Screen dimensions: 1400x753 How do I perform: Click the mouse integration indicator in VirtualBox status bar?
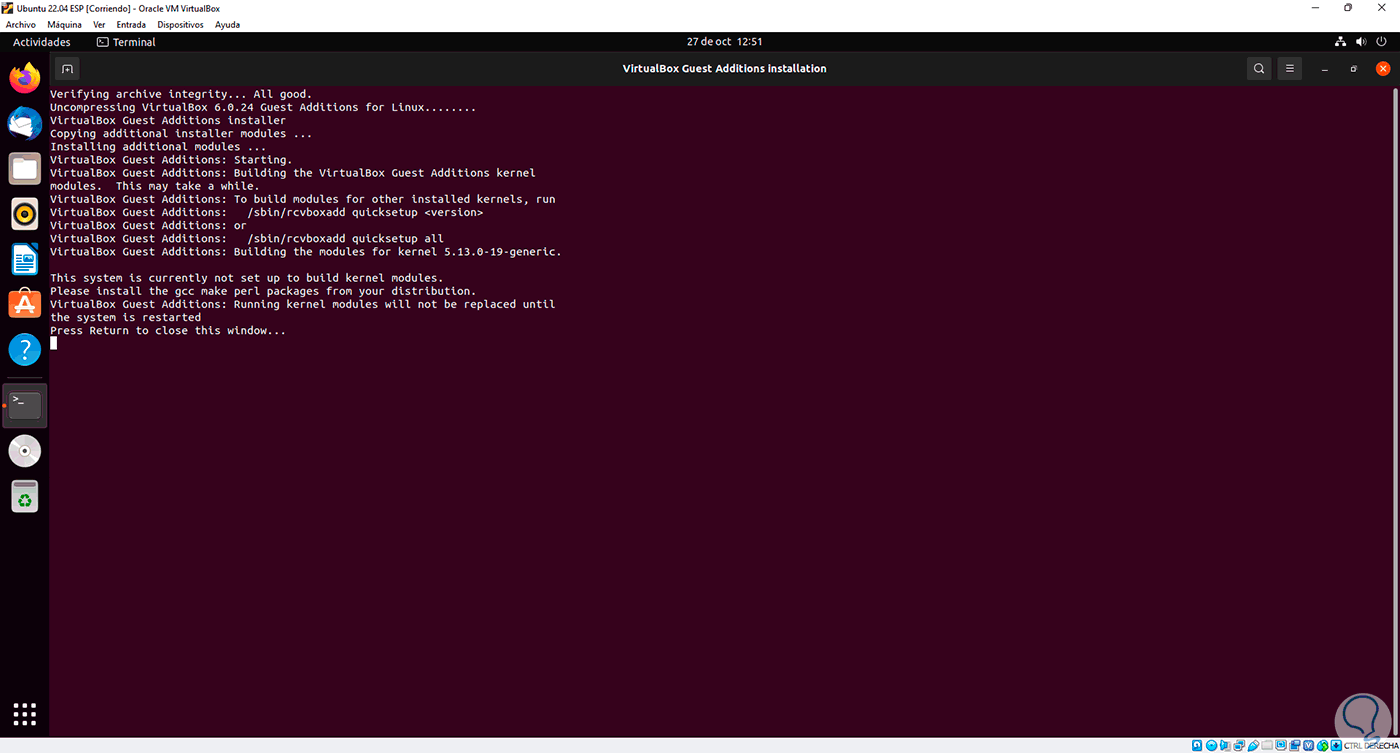tap(1323, 745)
